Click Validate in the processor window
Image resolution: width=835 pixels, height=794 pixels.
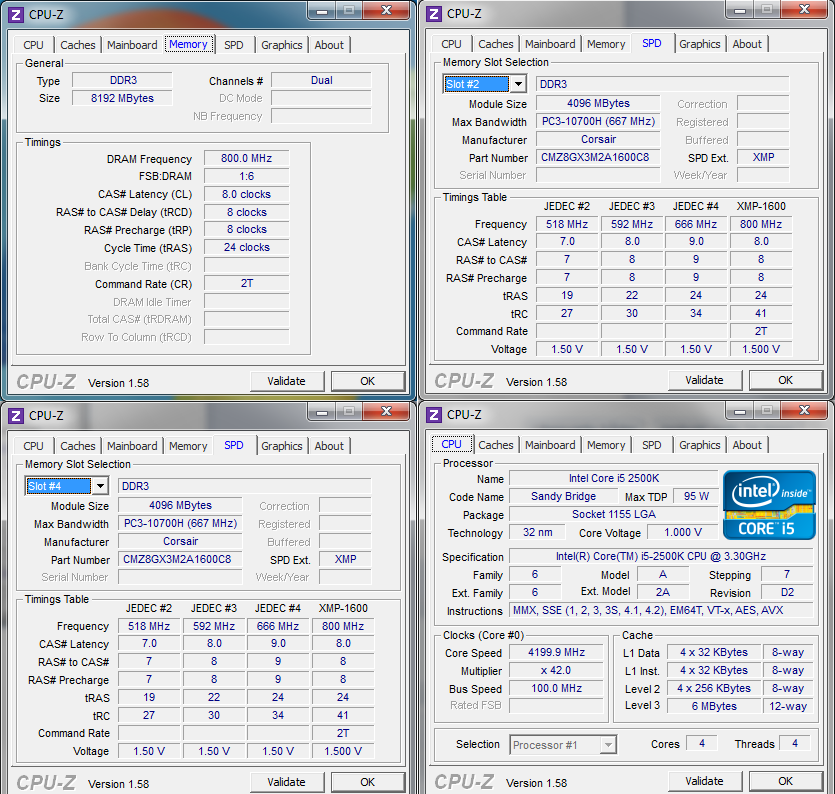tap(705, 781)
